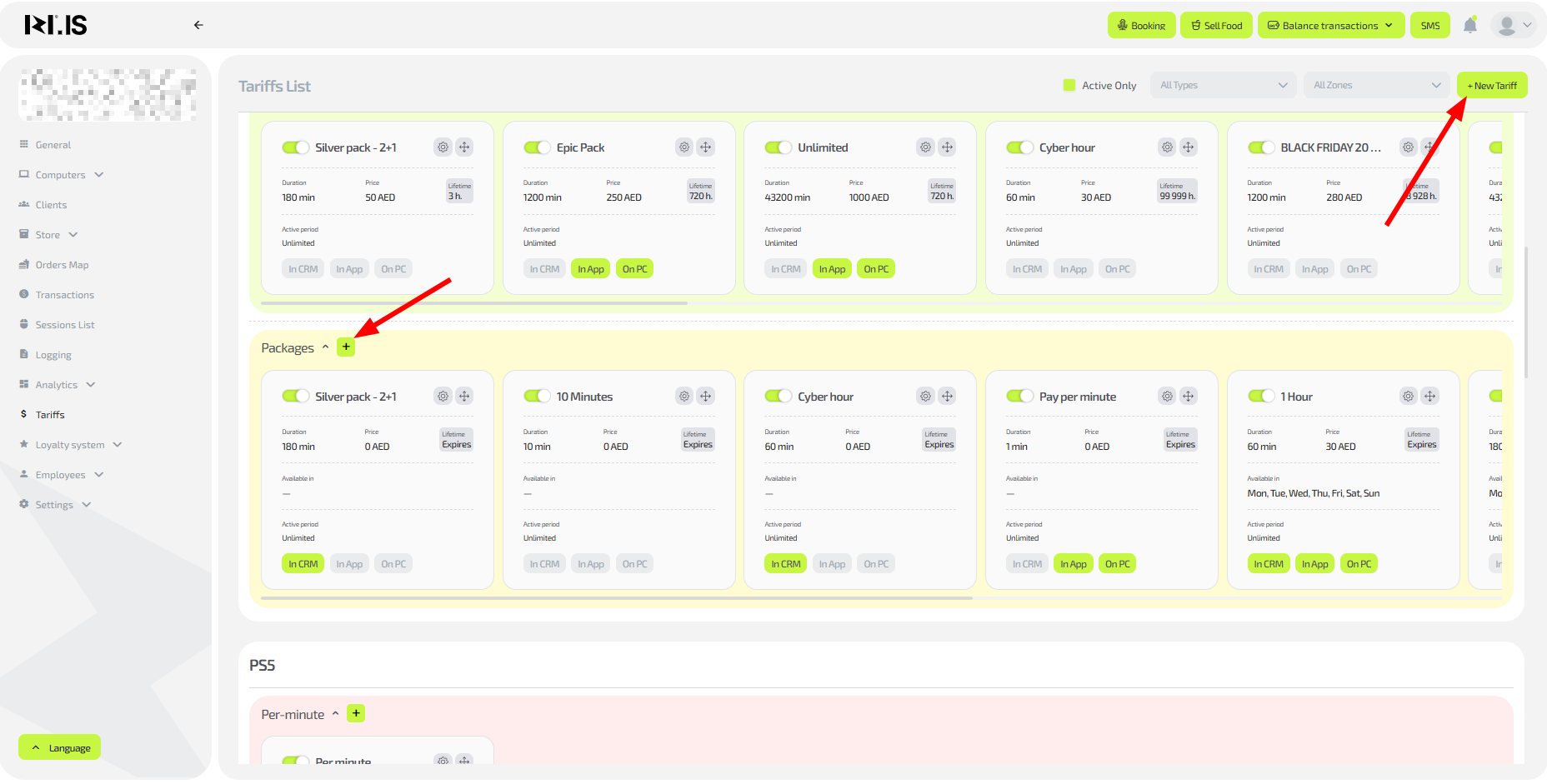Click move handle on Pay per minute card
Image resolution: width=1547 pixels, height=784 pixels.
[1189, 397]
